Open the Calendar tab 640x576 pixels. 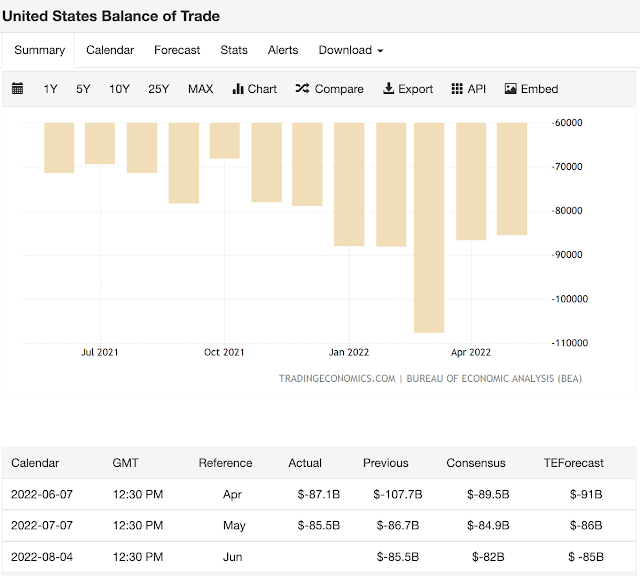(110, 50)
